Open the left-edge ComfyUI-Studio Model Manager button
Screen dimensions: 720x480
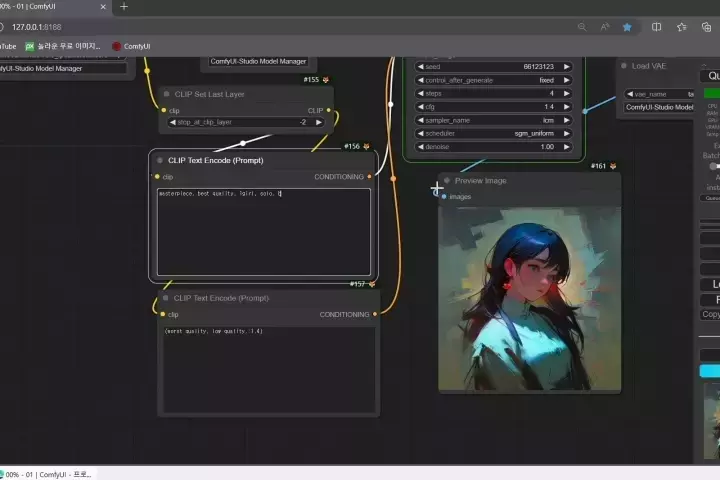[62, 68]
